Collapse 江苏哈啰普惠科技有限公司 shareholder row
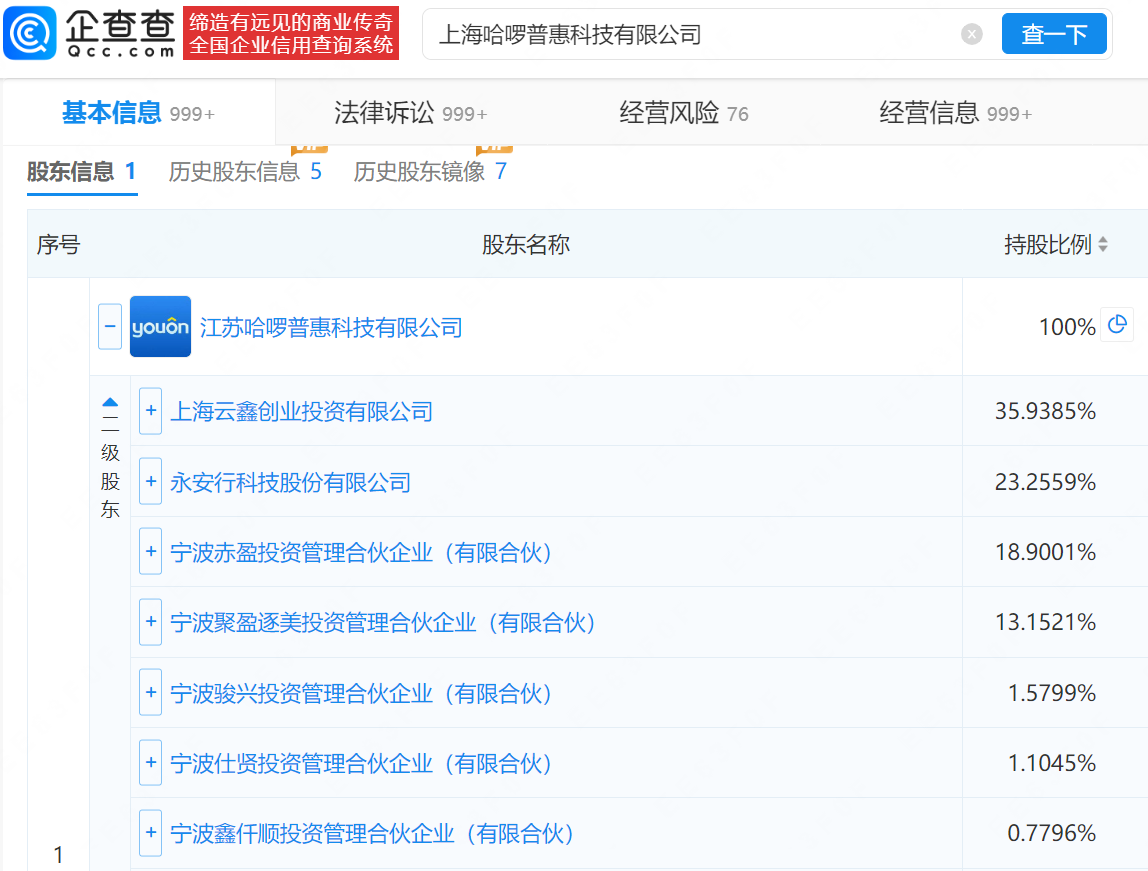The image size is (1148, 871). coord(110,327)
